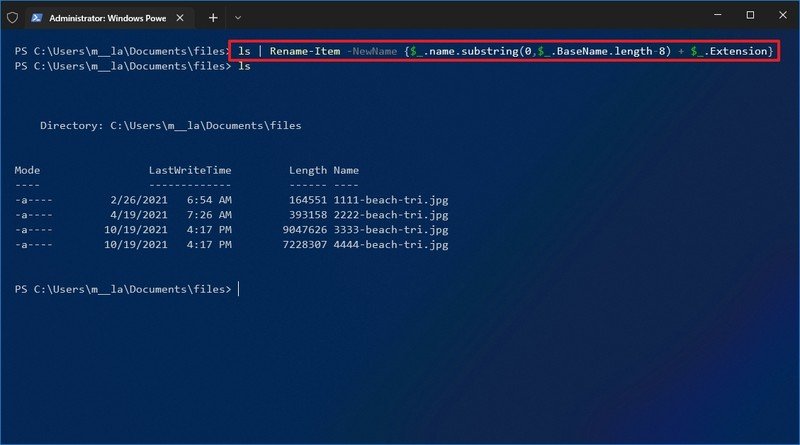800x445 pixels.
Task: Click the Length column header
Action: pos(307,171)
